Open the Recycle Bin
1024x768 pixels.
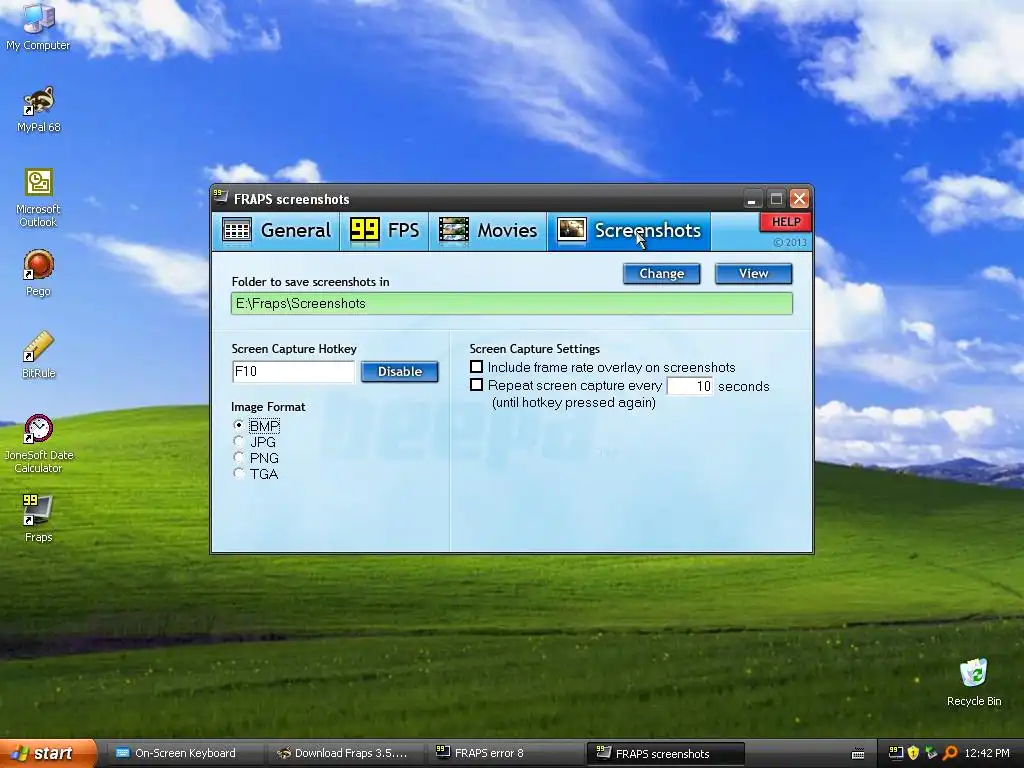tap(974, 682)
